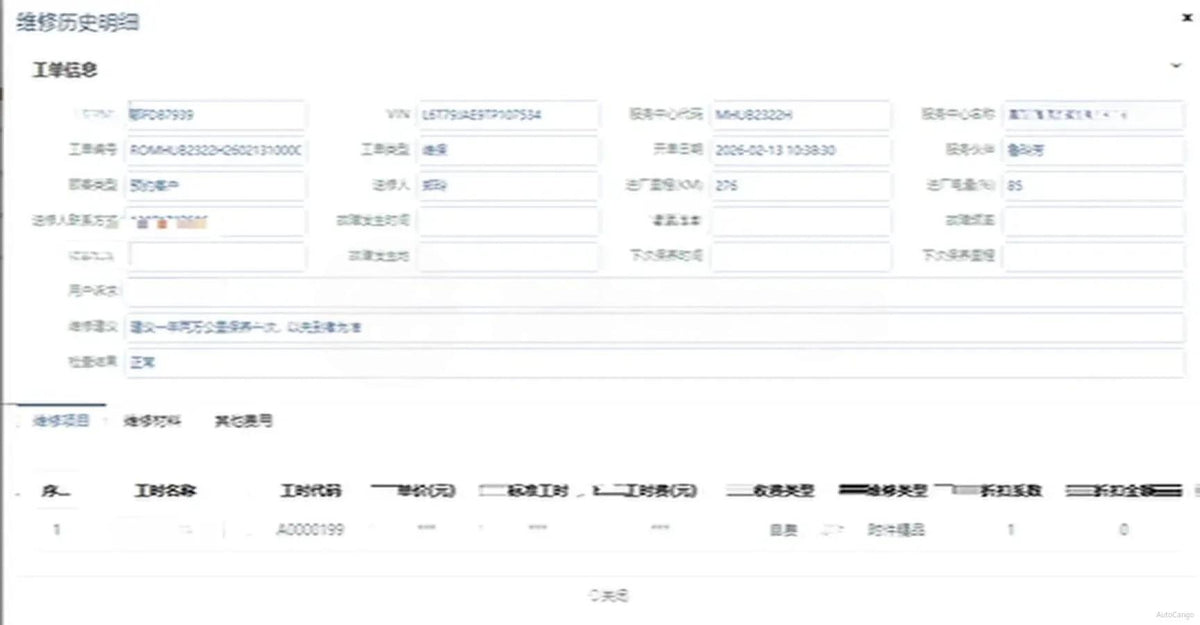
Task: Click the 自费 charge type cell
Action: click(x=784, y=530)
